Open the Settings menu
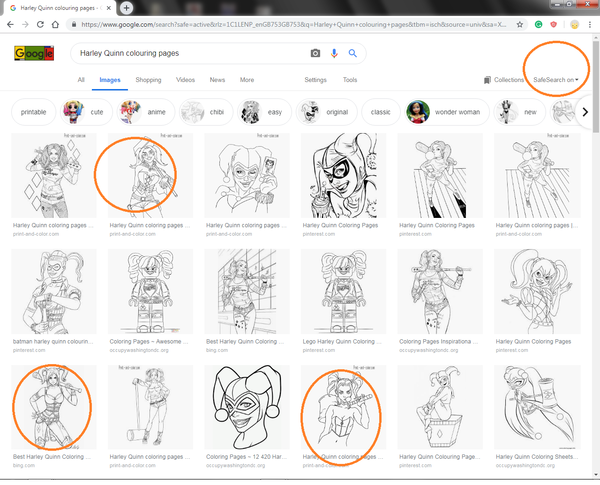 click(x=315, y=80)
